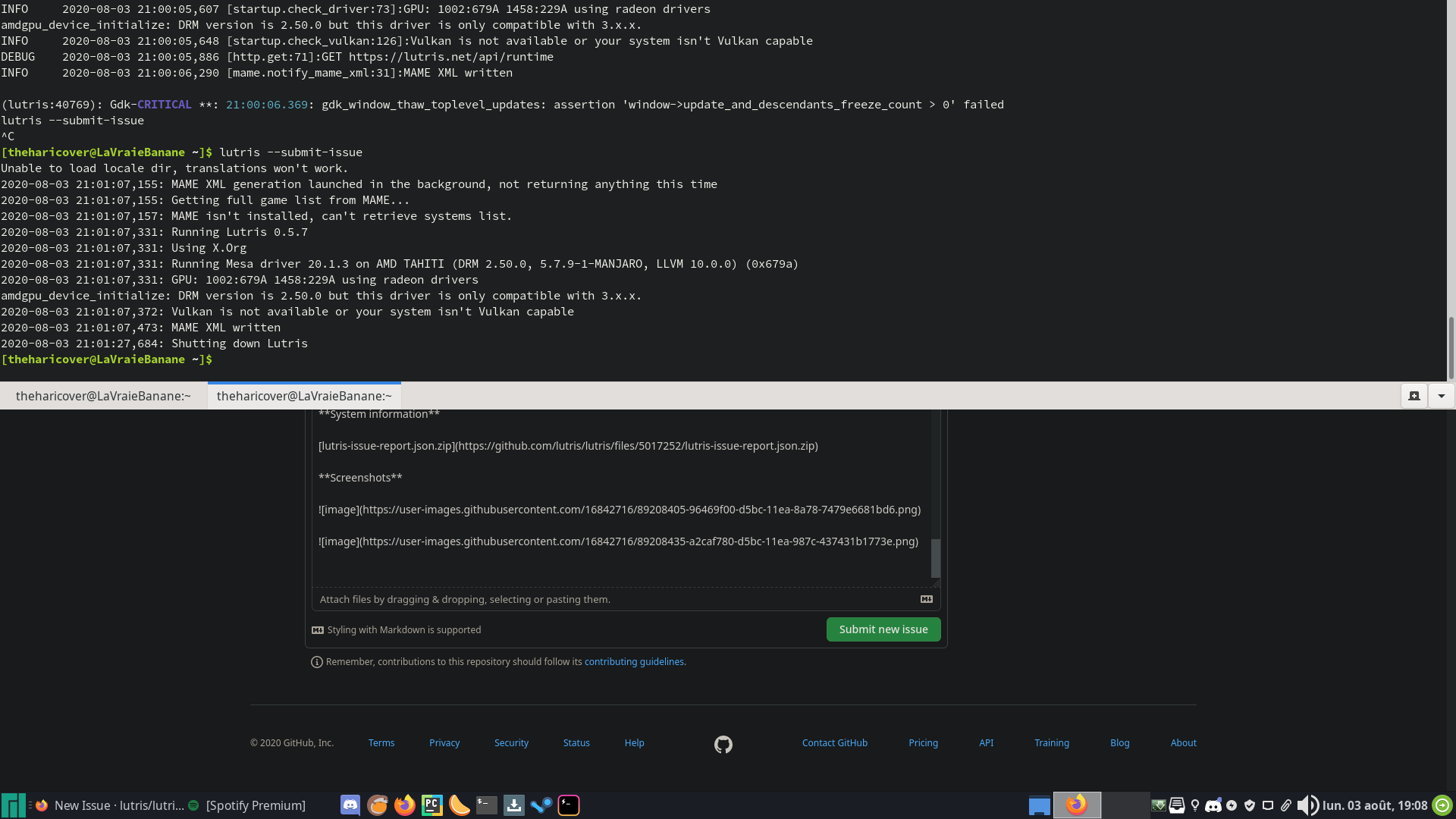This screenshot has height=819, width=1456.
Task: Open the Privacy footer link
Action: [x=444, y=743]
